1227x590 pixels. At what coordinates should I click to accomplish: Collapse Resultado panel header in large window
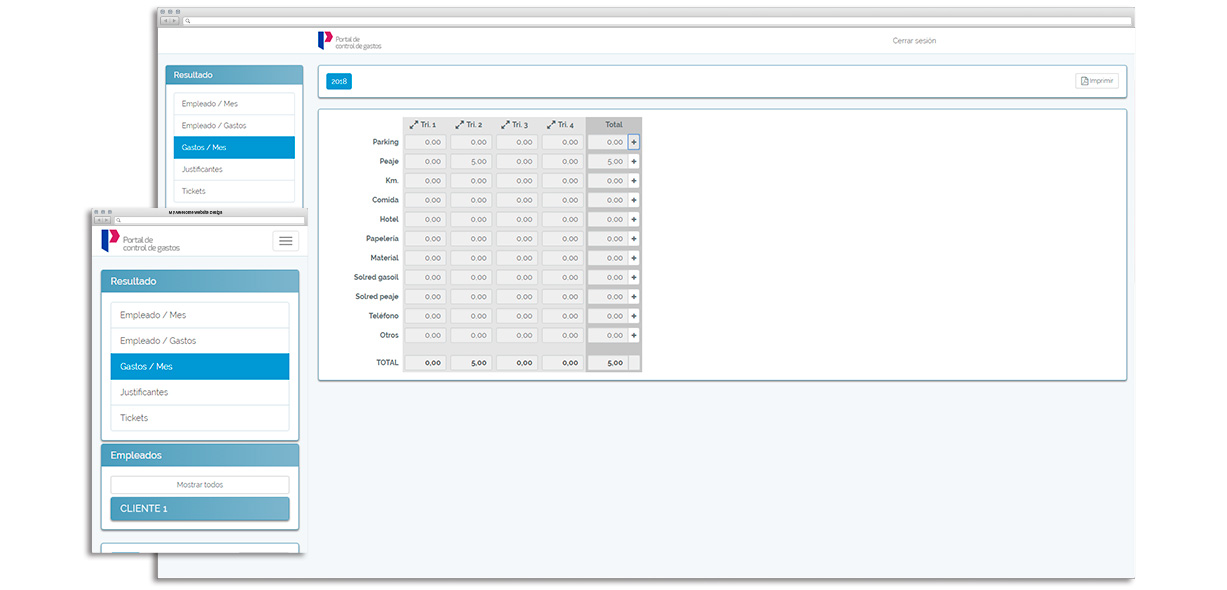(x=234, y=75)
